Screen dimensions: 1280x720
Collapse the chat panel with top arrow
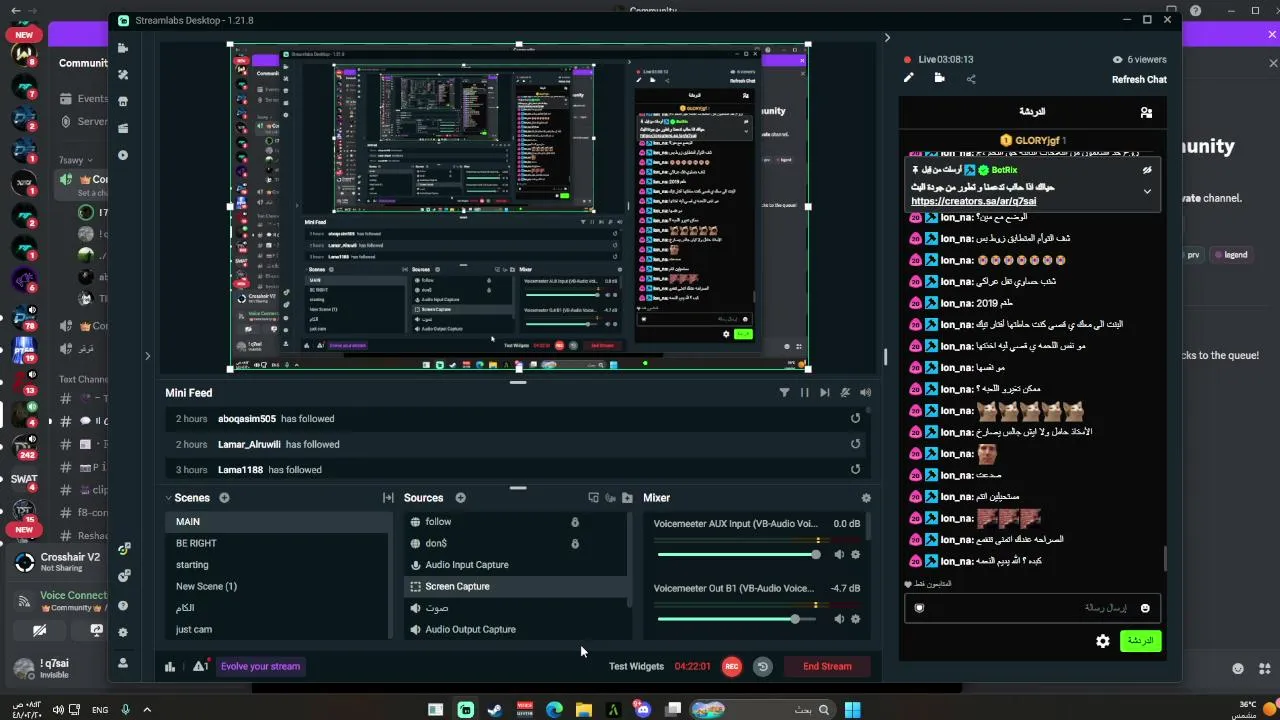pos(887,38)
